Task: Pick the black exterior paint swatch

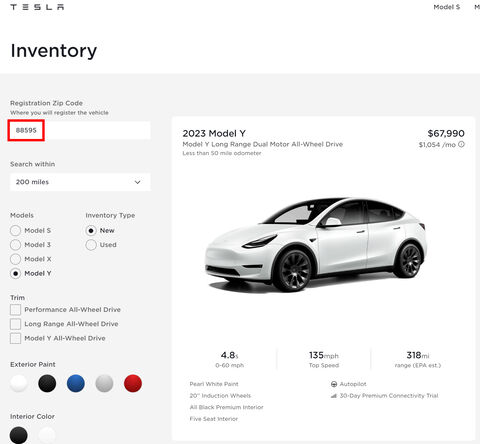Action: click(47, 383)
